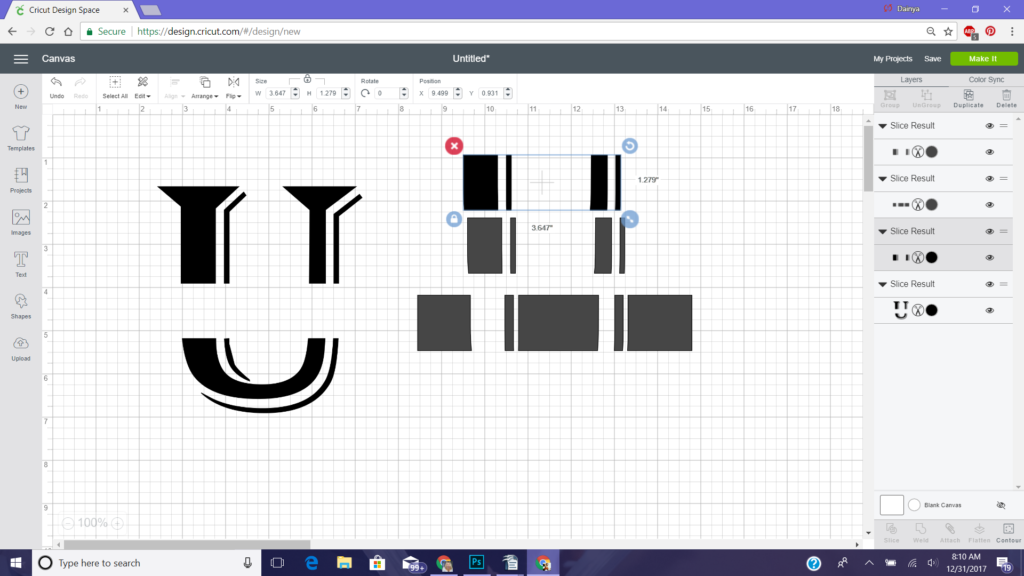Viewport: 1024px width, 576px height.
Task: Expand the Arrange dropdown menu
Action: 205,87
